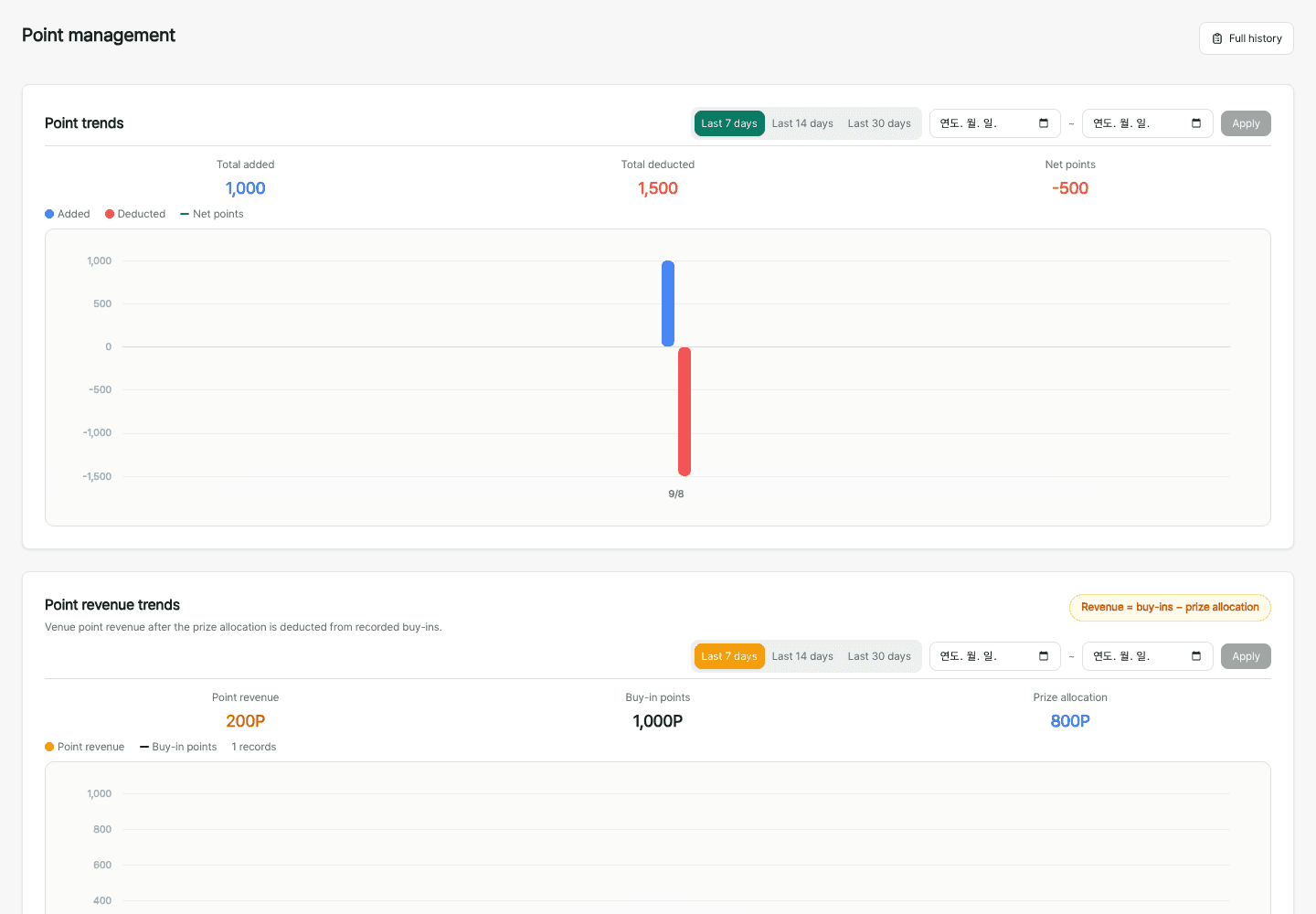This screenshot has height=914, width=1316.
Task: Select Last 7 days in Point trends
Action: click(x=728, y=123)
